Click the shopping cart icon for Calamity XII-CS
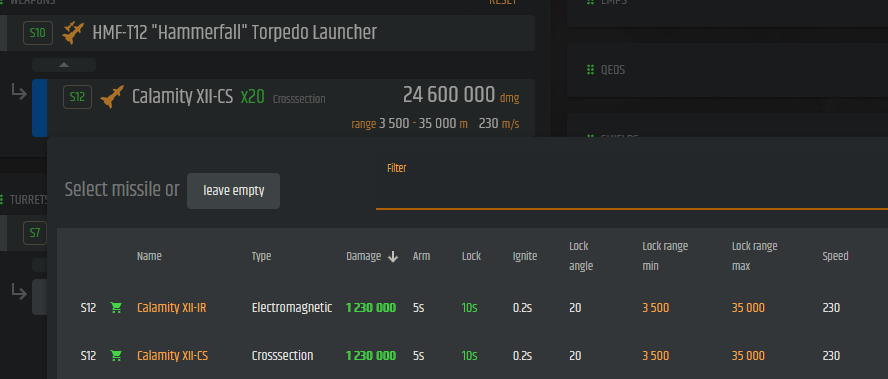888x379 pixels. pos(117,356)
